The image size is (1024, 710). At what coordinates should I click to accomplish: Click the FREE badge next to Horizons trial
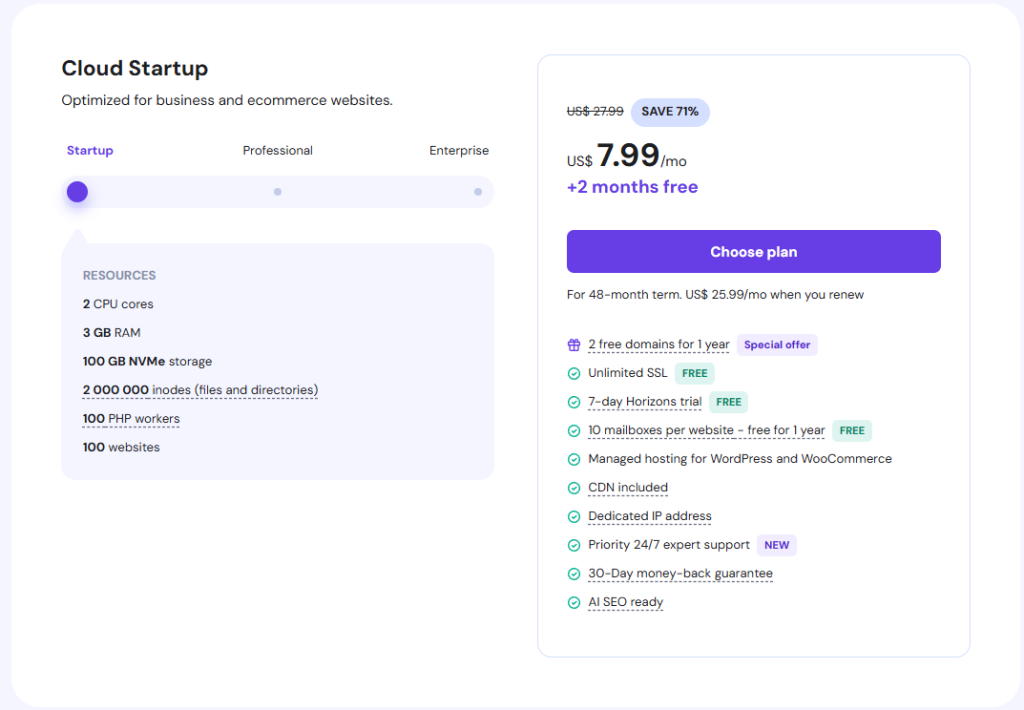728,402
